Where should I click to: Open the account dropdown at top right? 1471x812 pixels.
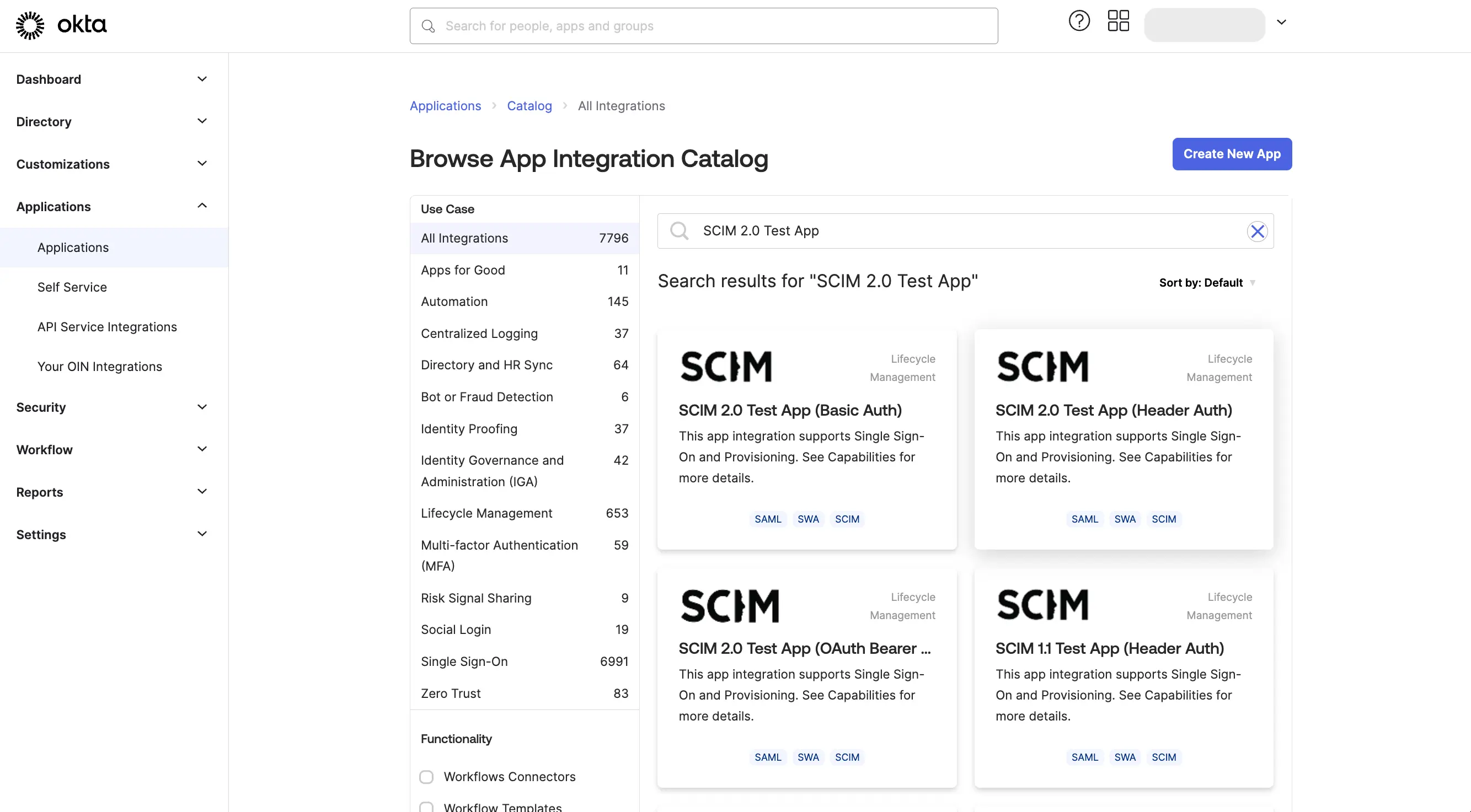(1281, 21)
